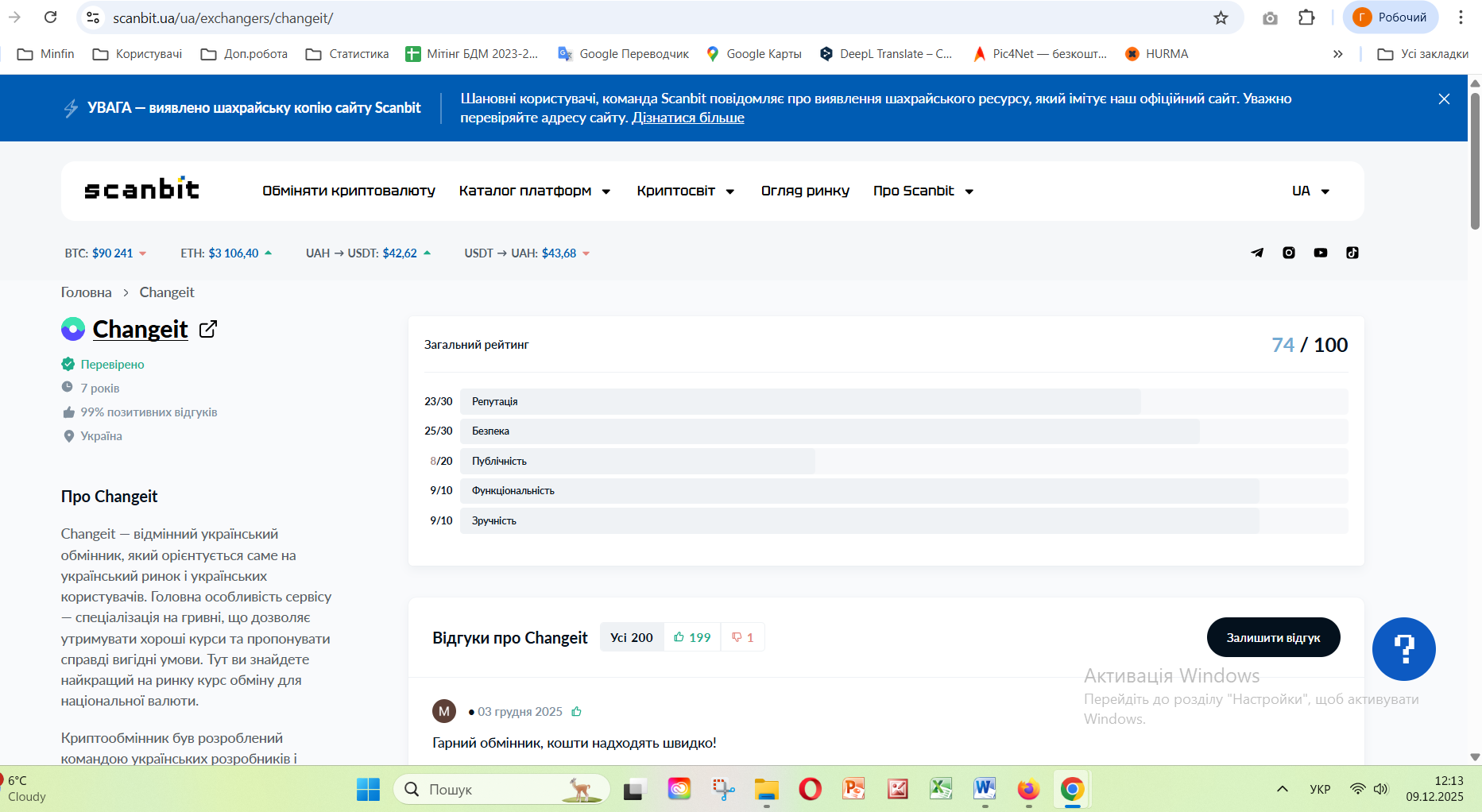Click UAH → USDT rate $42,62
The height and width of the screenshot is (812, 1482).
click(x=400, y=253)
